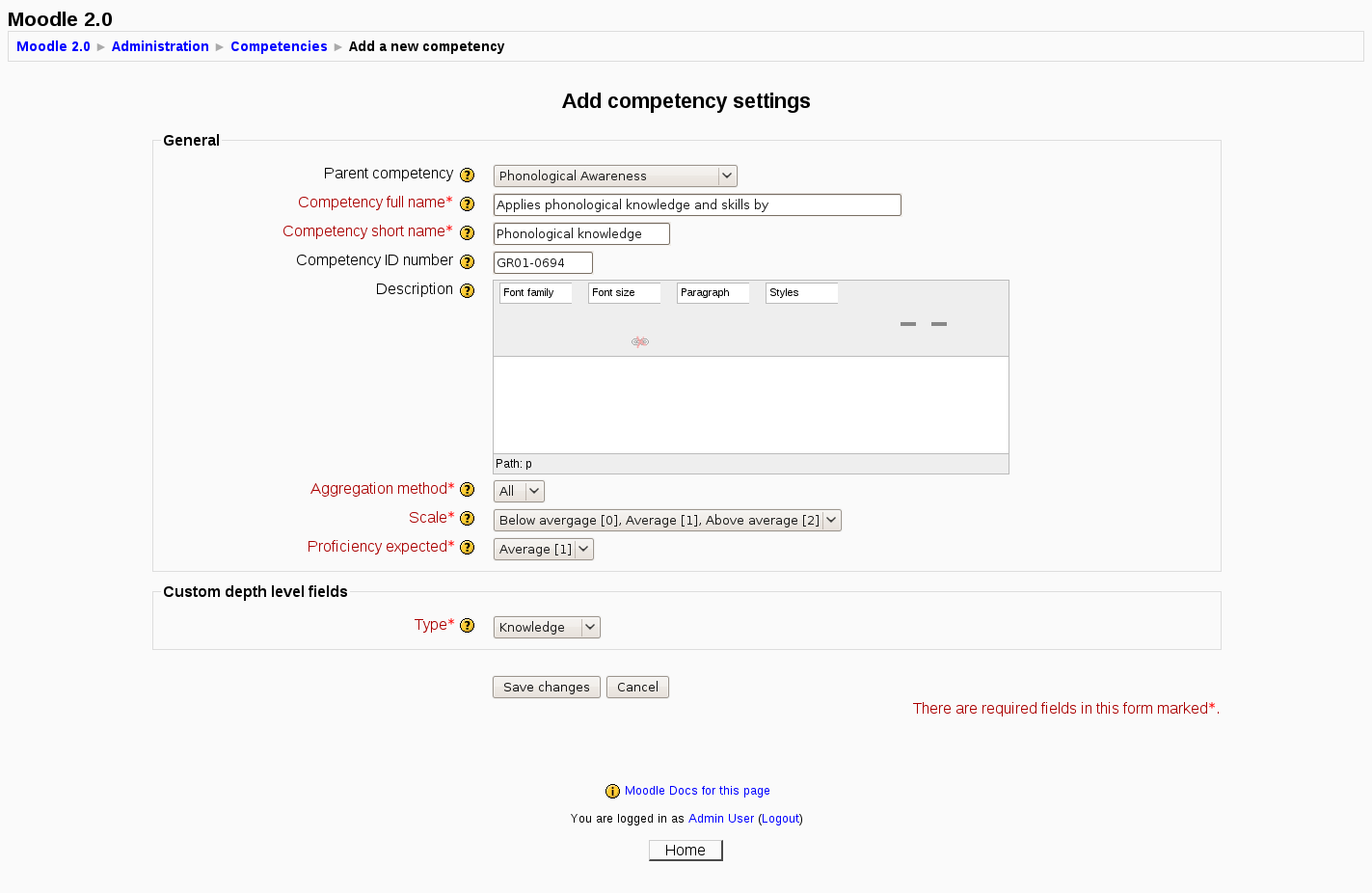Go to Competencies breadcrumb link

click(279, 46)
